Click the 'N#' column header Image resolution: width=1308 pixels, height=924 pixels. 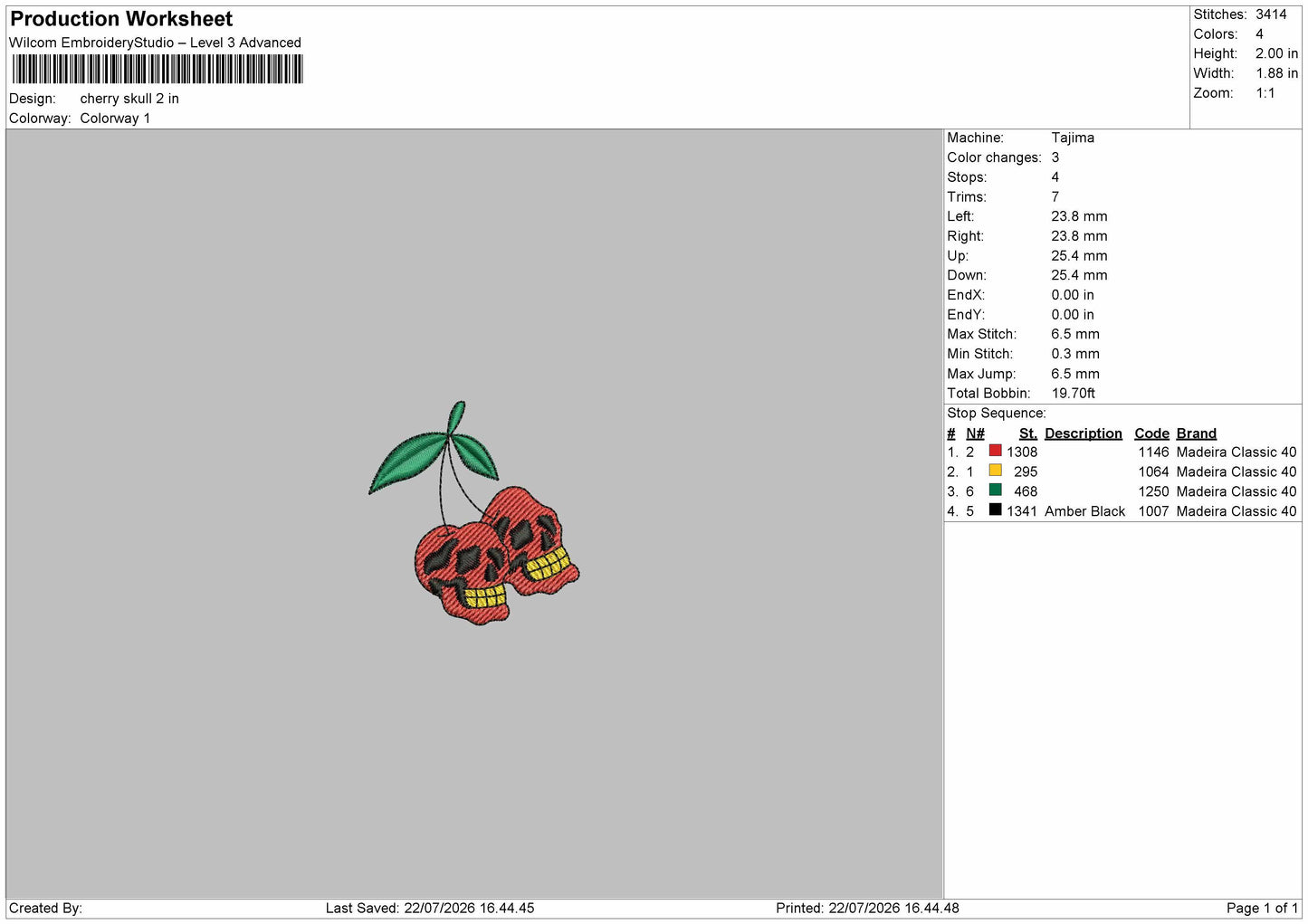coord(975,433)
